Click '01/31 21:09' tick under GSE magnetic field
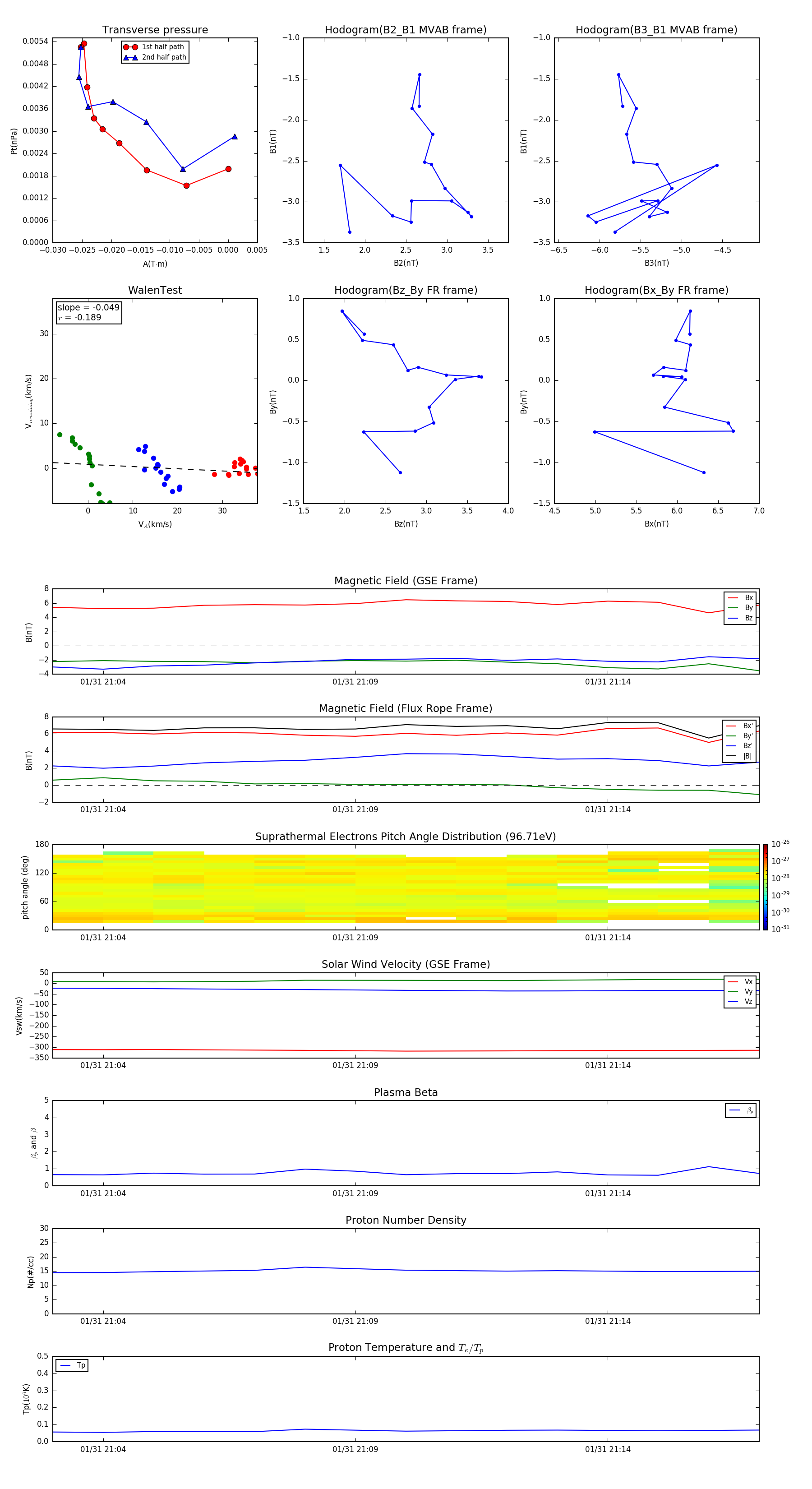This screenshot has width=812, height=1489. [355, 682]
